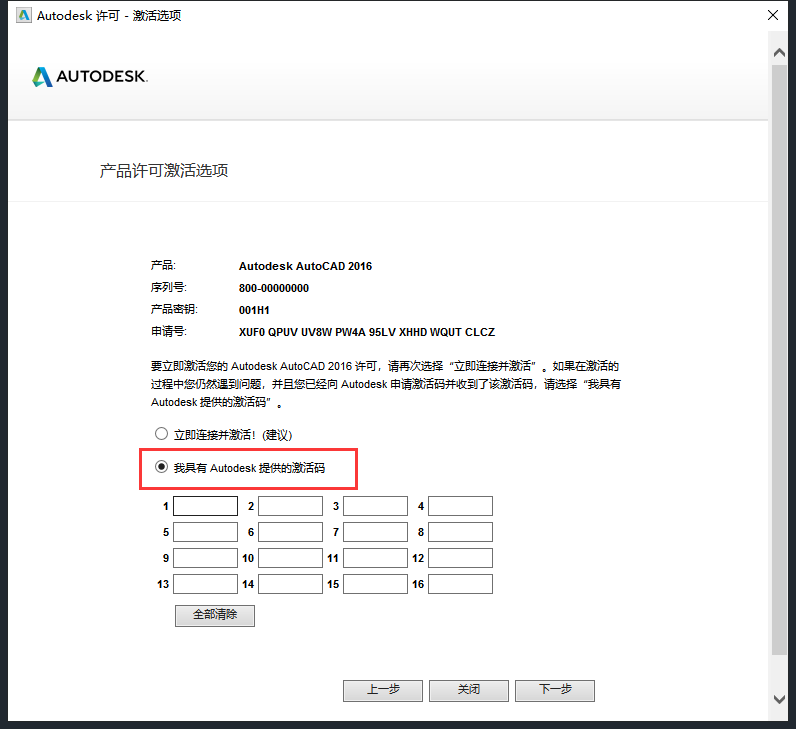
Task: Click the serial number 800-00000000
Action: pyautogui.click(x=274, y=288)
